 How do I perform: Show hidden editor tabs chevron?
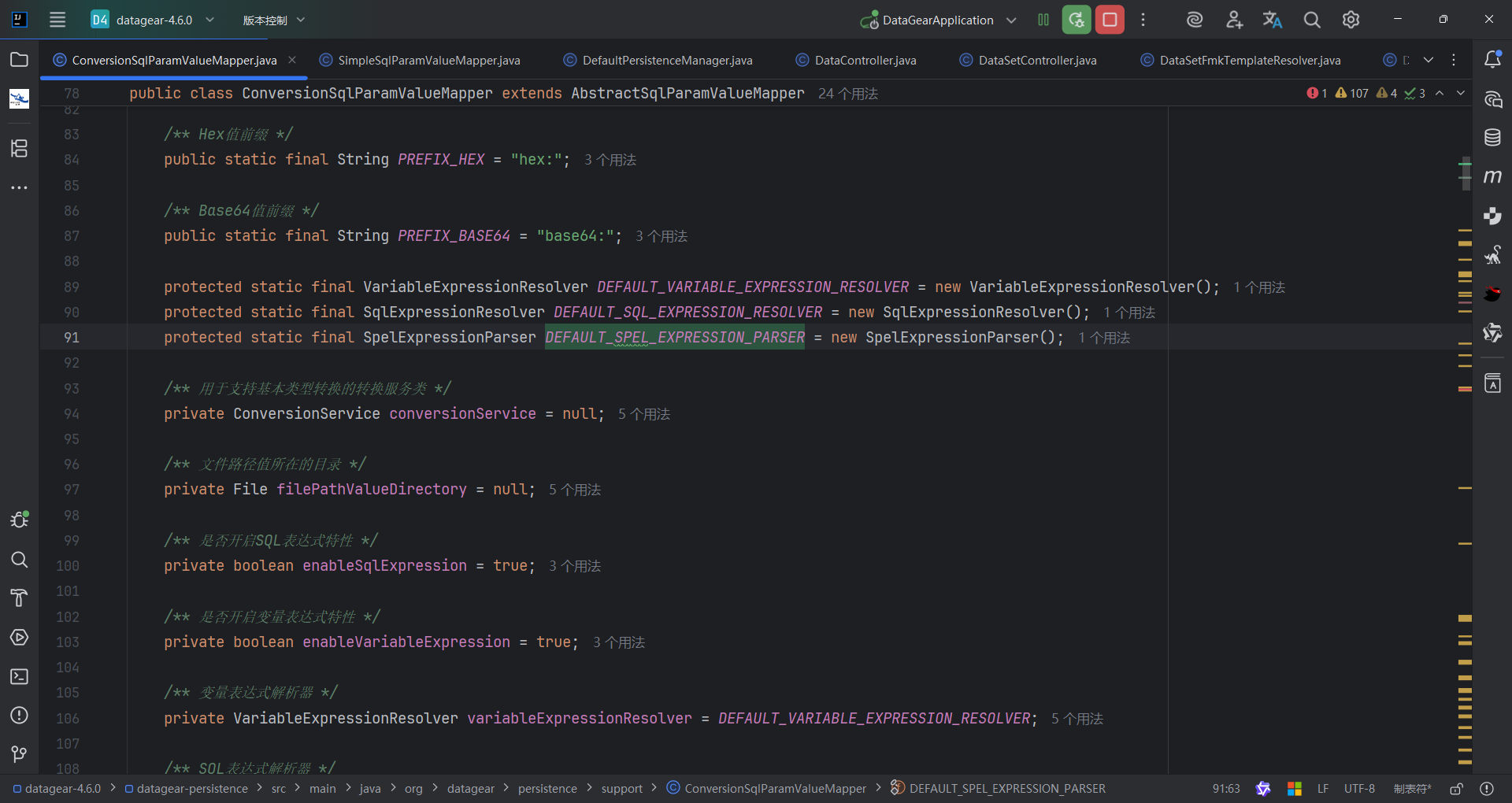[1429, 60]
